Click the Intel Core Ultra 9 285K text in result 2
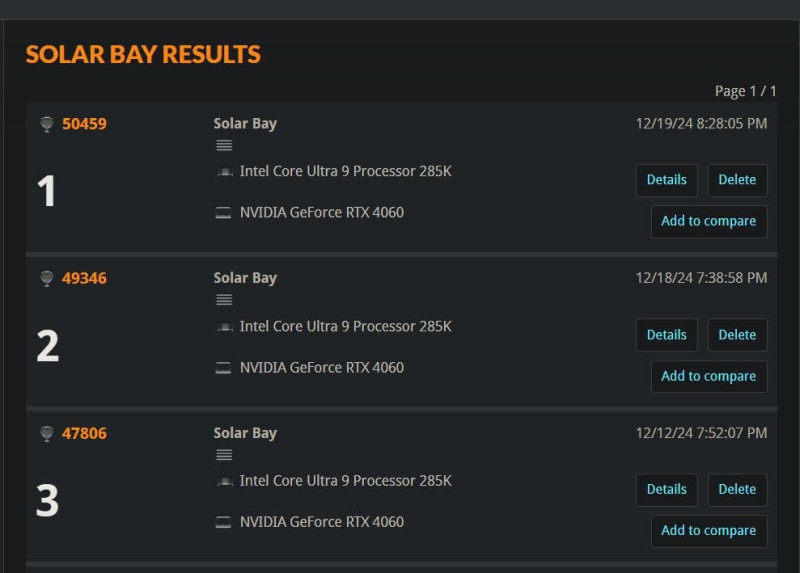 (x=345, y=326)
